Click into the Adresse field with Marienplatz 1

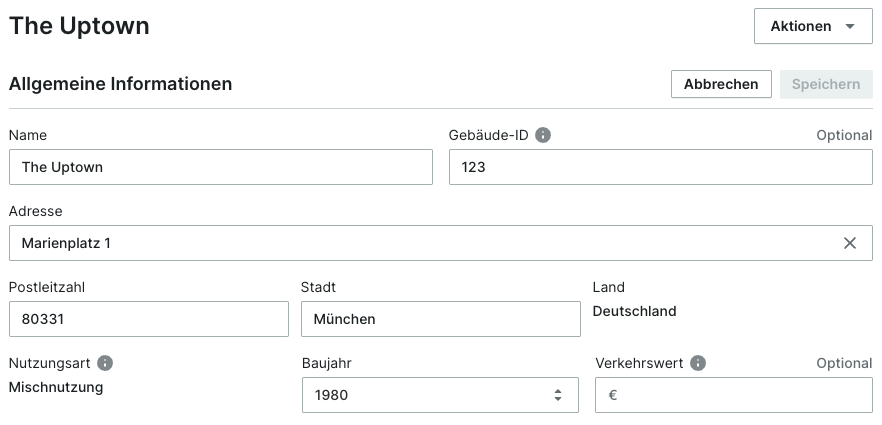[x=440, y=243]
